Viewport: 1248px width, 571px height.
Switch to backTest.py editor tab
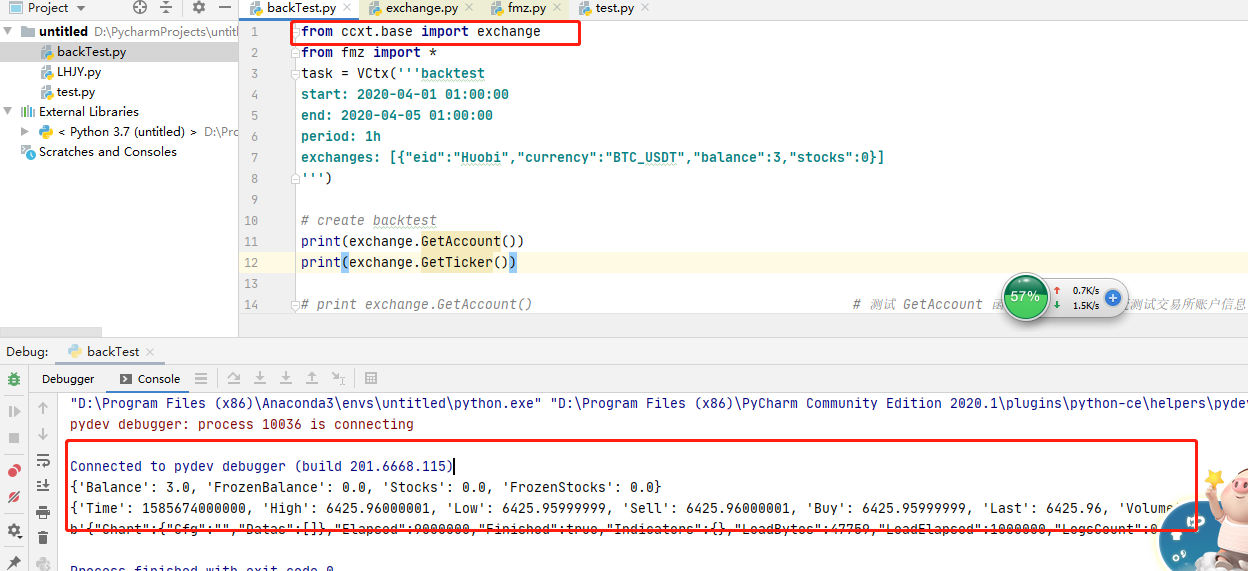click(300, 8)
